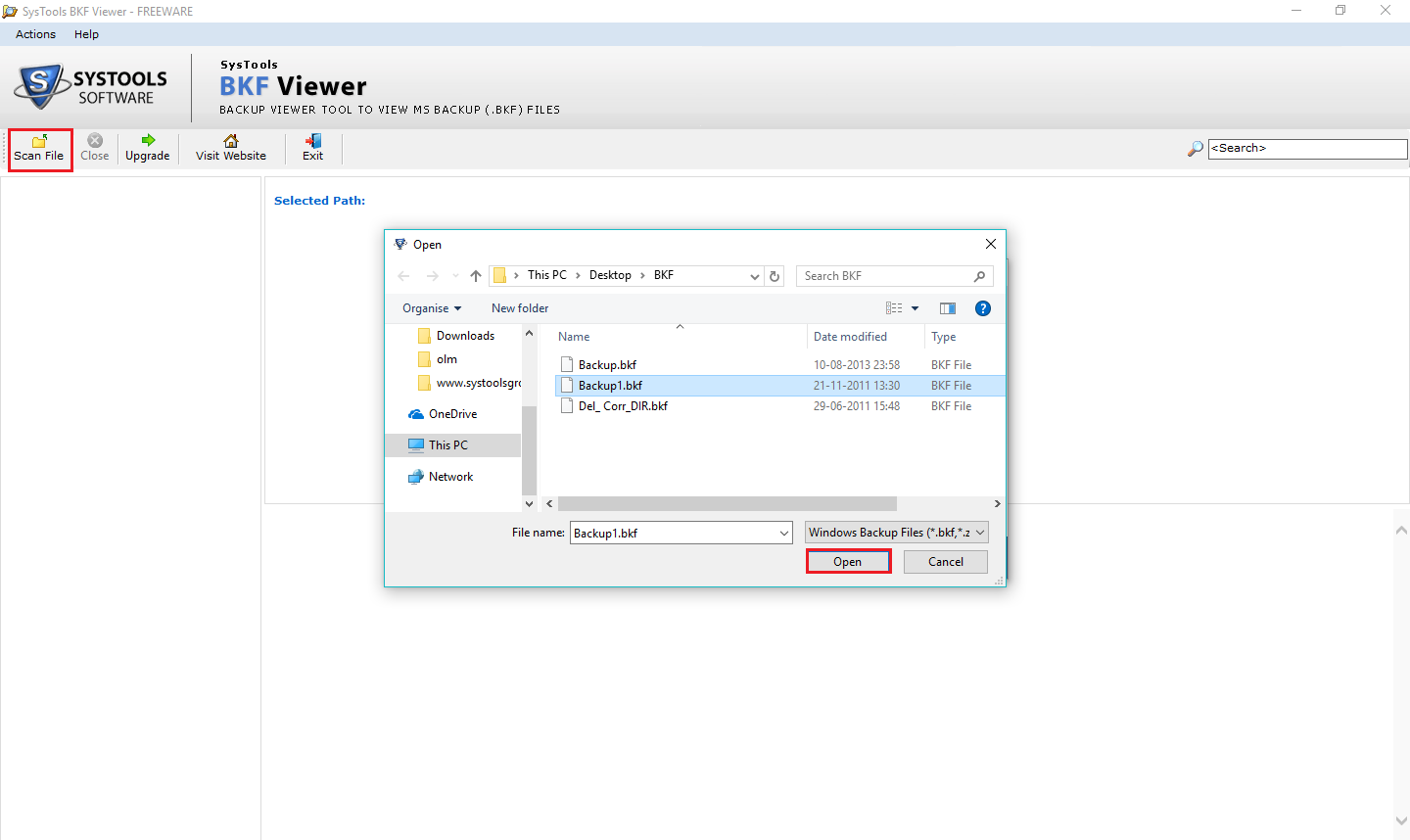Open recent locations dropdown arrow
Viewport: 1410px width, 840px height.
click(455, 276)
